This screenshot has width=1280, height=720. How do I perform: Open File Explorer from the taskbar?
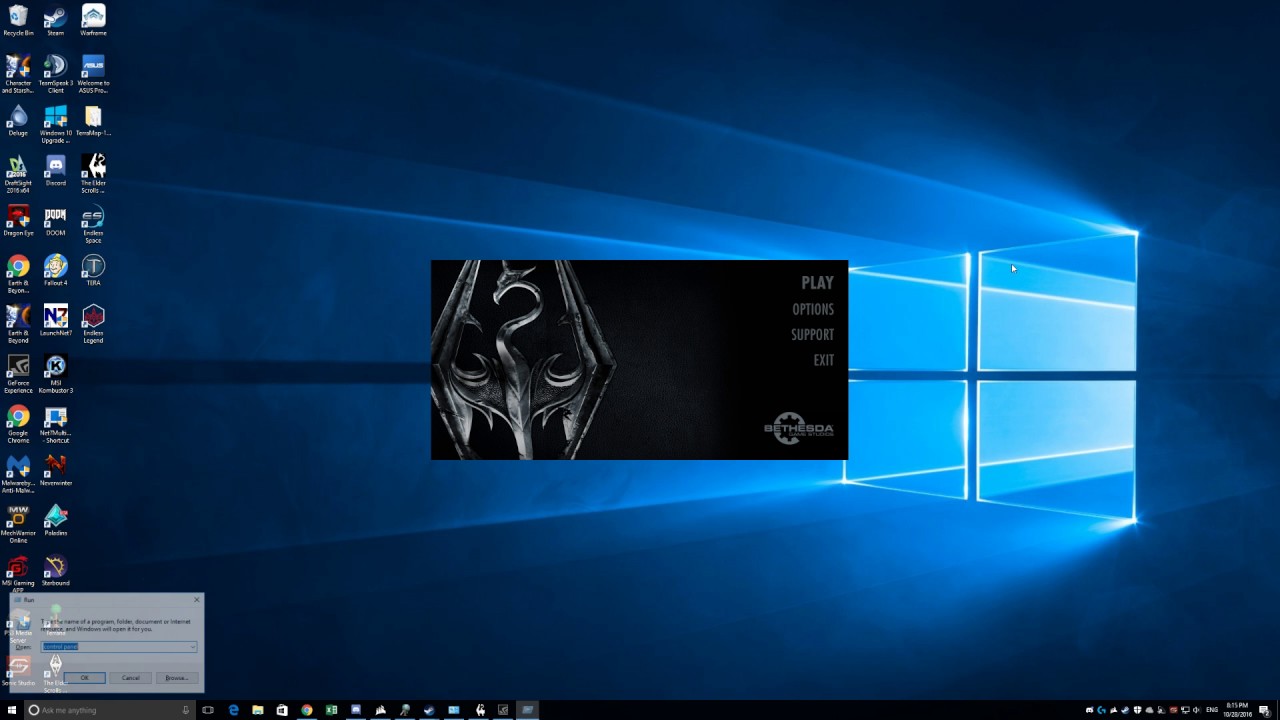[258, 710]
